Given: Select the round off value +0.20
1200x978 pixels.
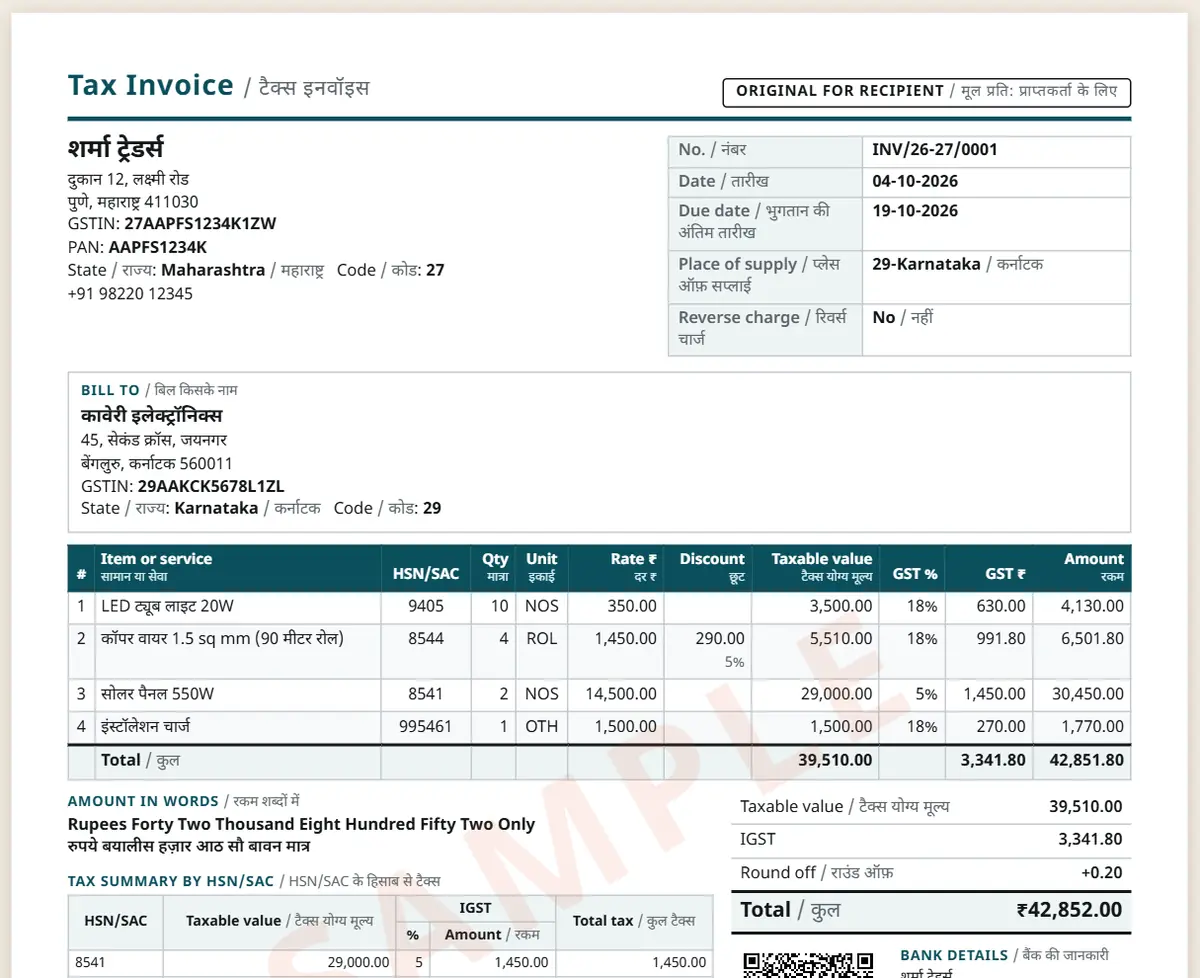Looking at the screenshot, I should [x=1102, y=873].
